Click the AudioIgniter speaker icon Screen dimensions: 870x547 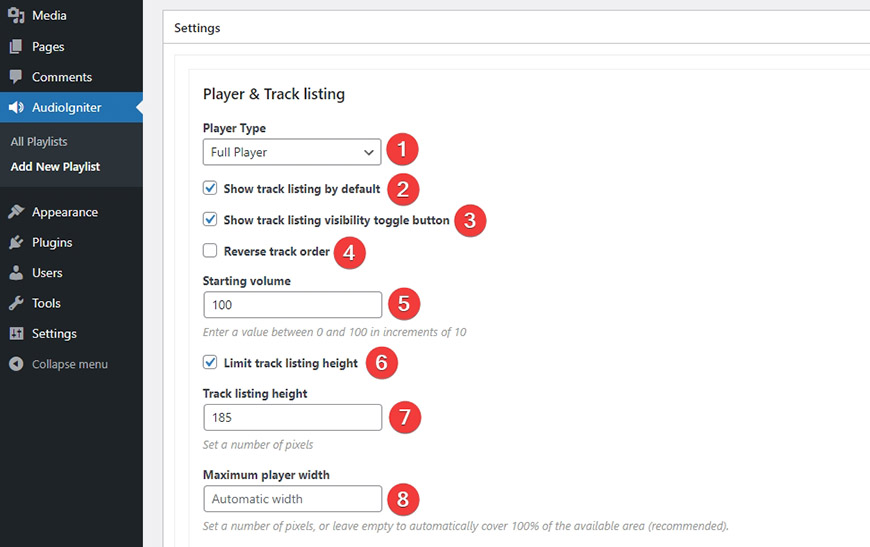(16, 107)
